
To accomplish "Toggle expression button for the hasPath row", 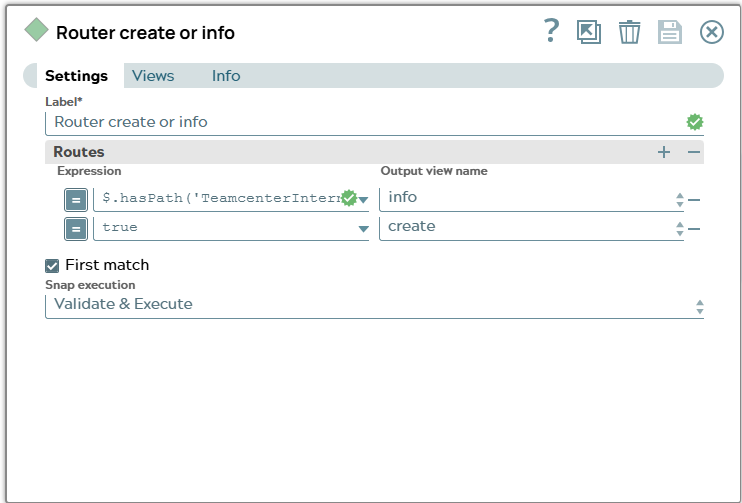I will [76, 200].
